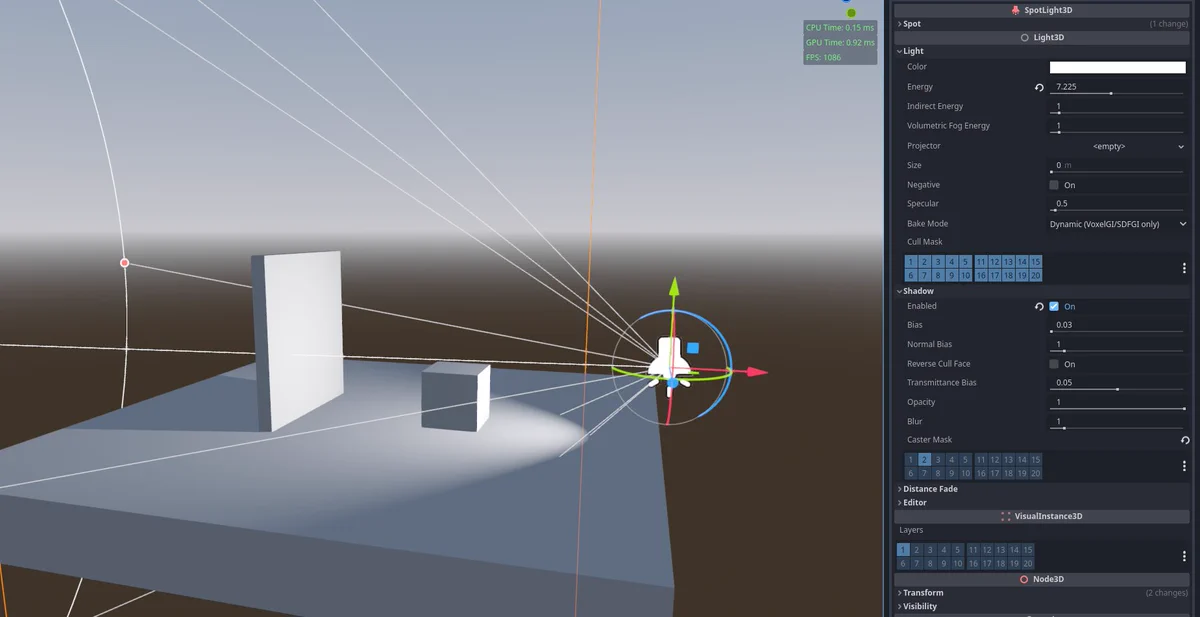
Task: Click the Light3D class header
Action: click(1042, 37)
